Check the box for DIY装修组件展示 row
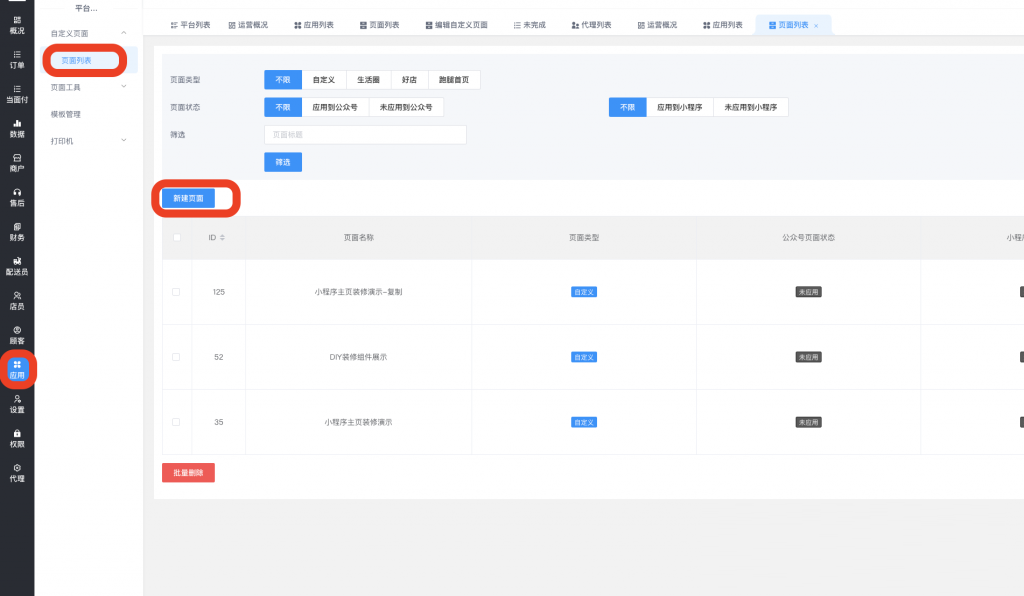The height and width of the screenshot is (596, 1024). click(x=176, y=357)
